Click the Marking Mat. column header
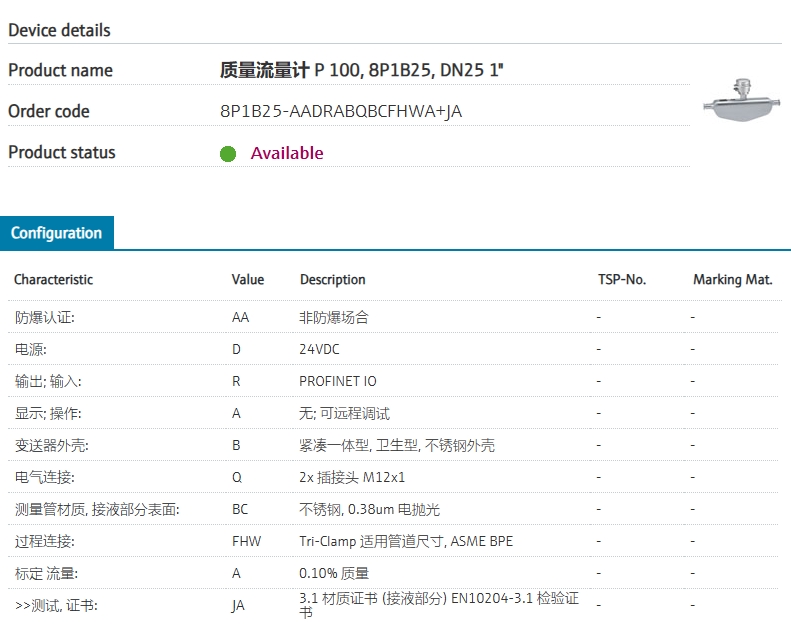Image resolution: width=791 pixels, height=631 pixels. point(732,279)
